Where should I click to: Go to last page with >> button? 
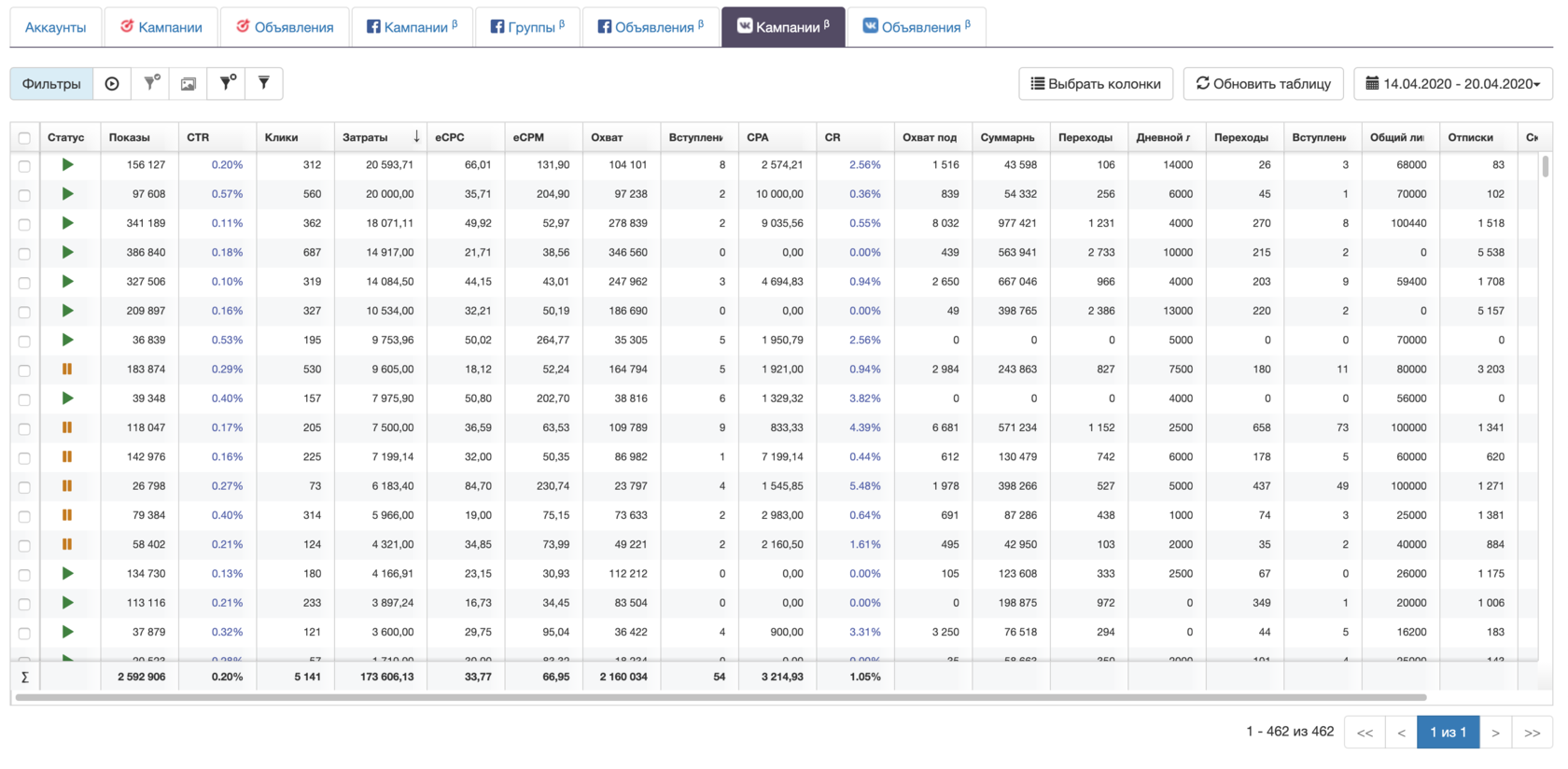coord(1532,733)
